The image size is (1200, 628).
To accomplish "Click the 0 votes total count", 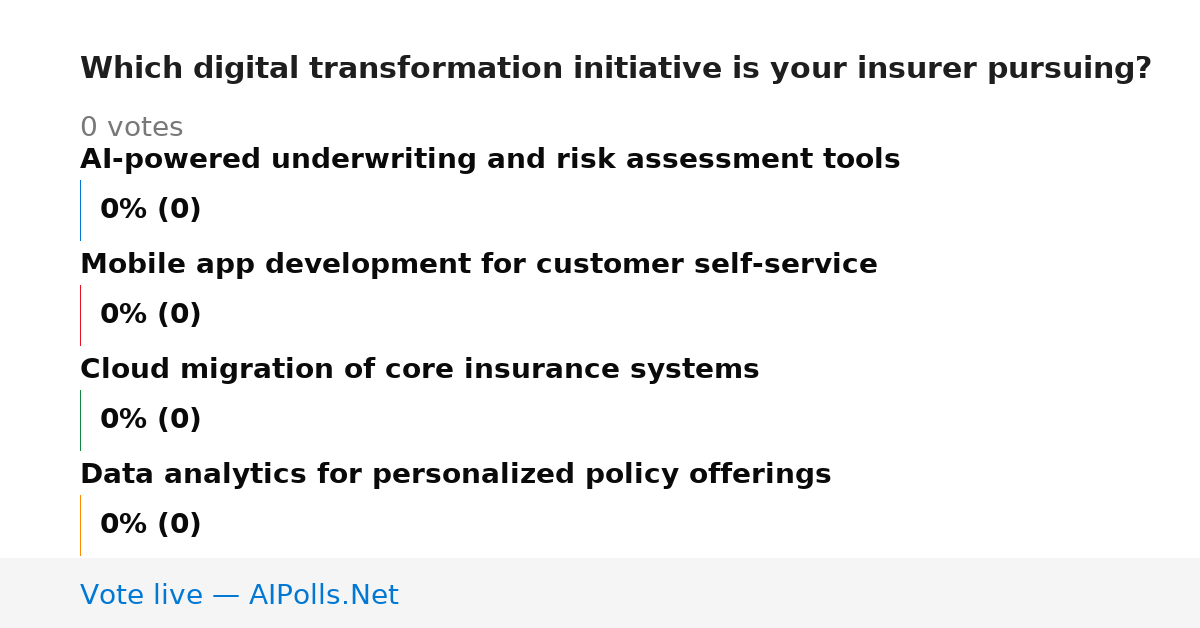I will tap(132, 128).
